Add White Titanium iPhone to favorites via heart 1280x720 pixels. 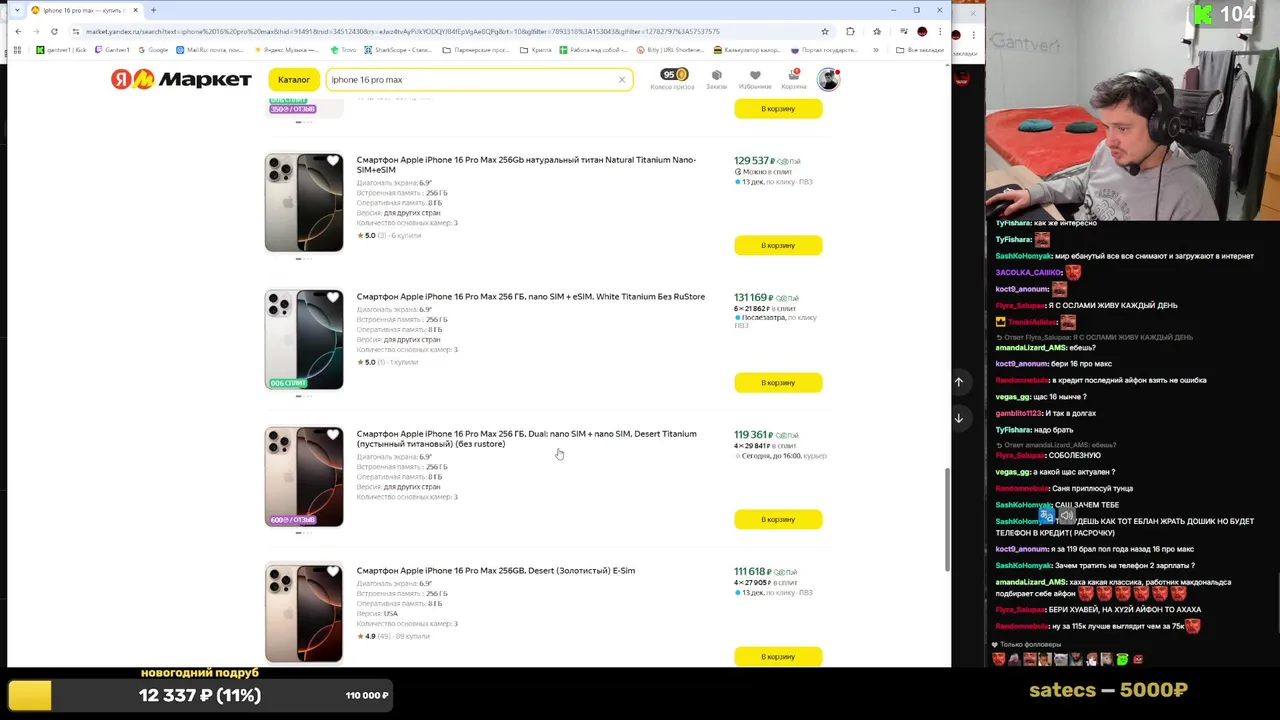pyautogui.click(x=333, y=298)
